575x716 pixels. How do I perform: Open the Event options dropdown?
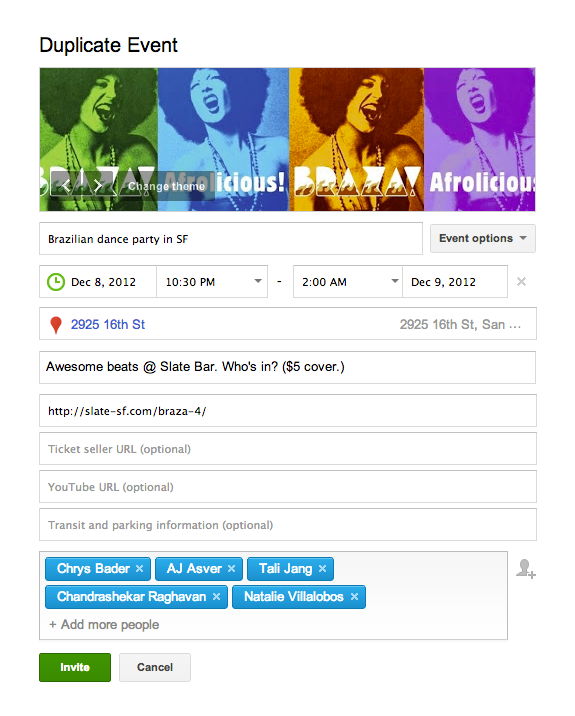pos(483,238)
